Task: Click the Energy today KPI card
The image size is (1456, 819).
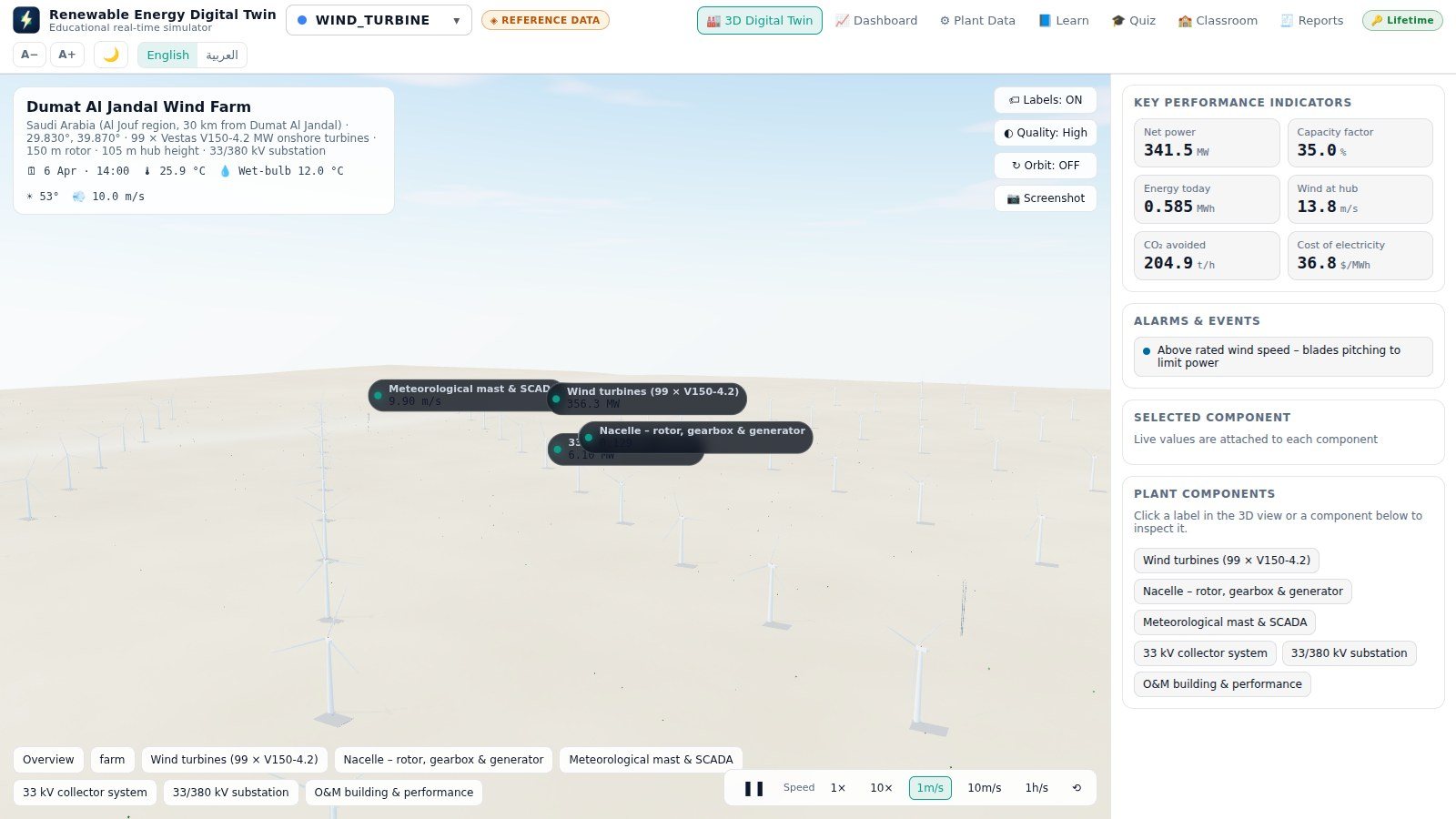Action: coord(1207,199)
